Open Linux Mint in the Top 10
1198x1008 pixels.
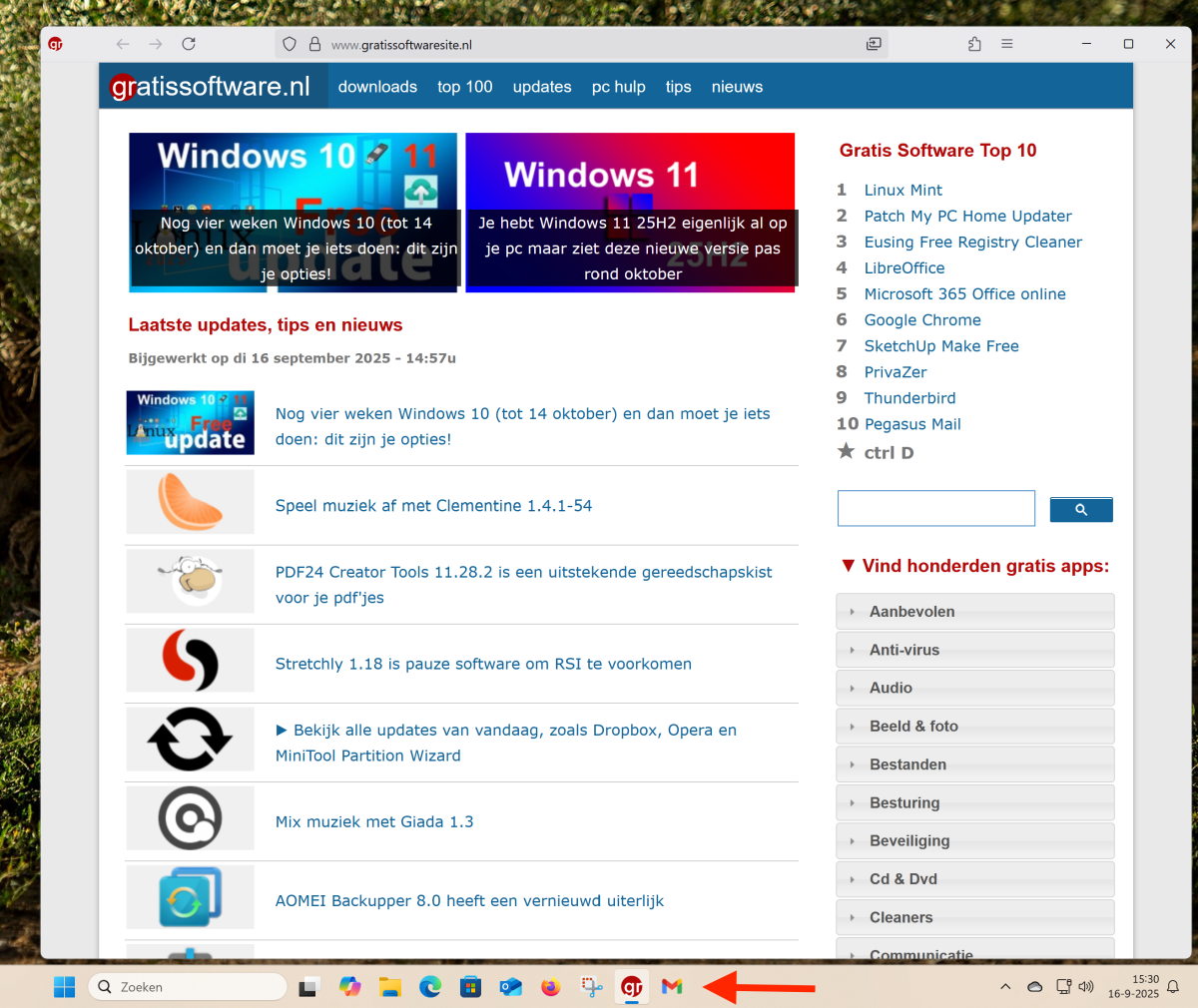coord(902,190)
